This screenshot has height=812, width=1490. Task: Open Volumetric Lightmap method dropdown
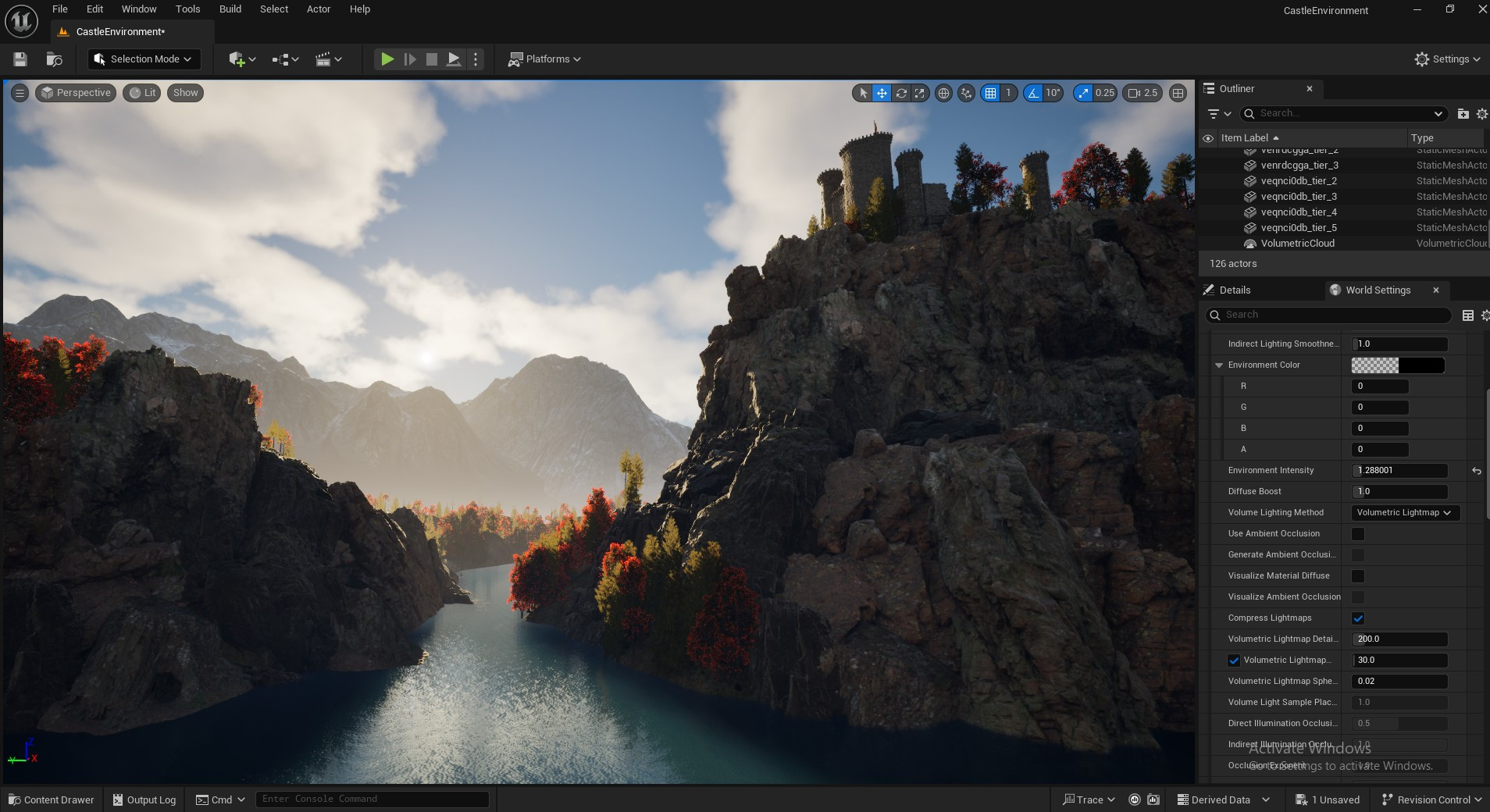(x=1405, y=513)
